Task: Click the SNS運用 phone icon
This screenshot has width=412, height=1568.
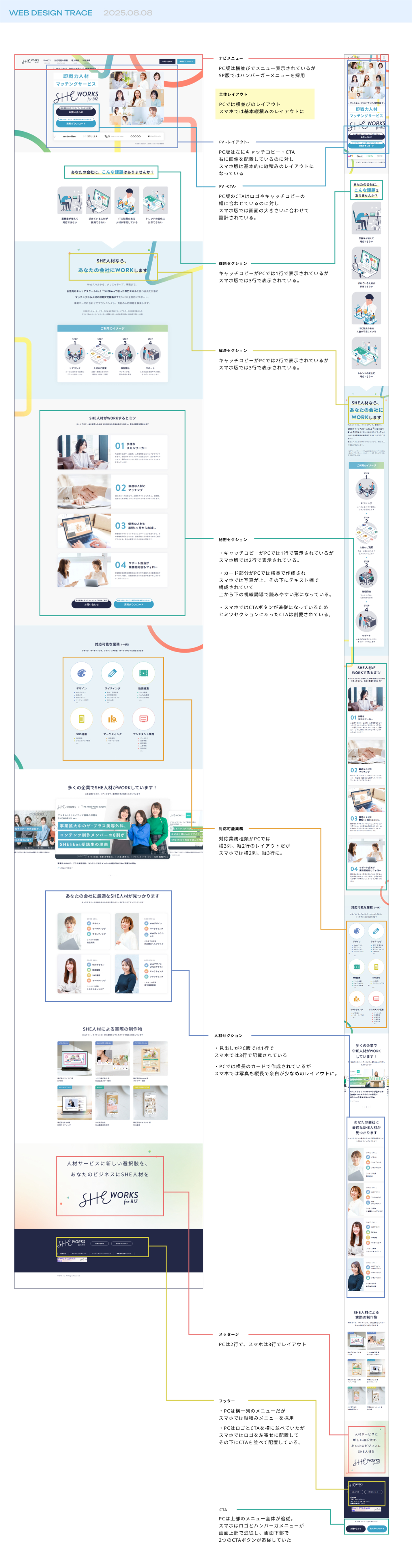Action: (81, 719)
